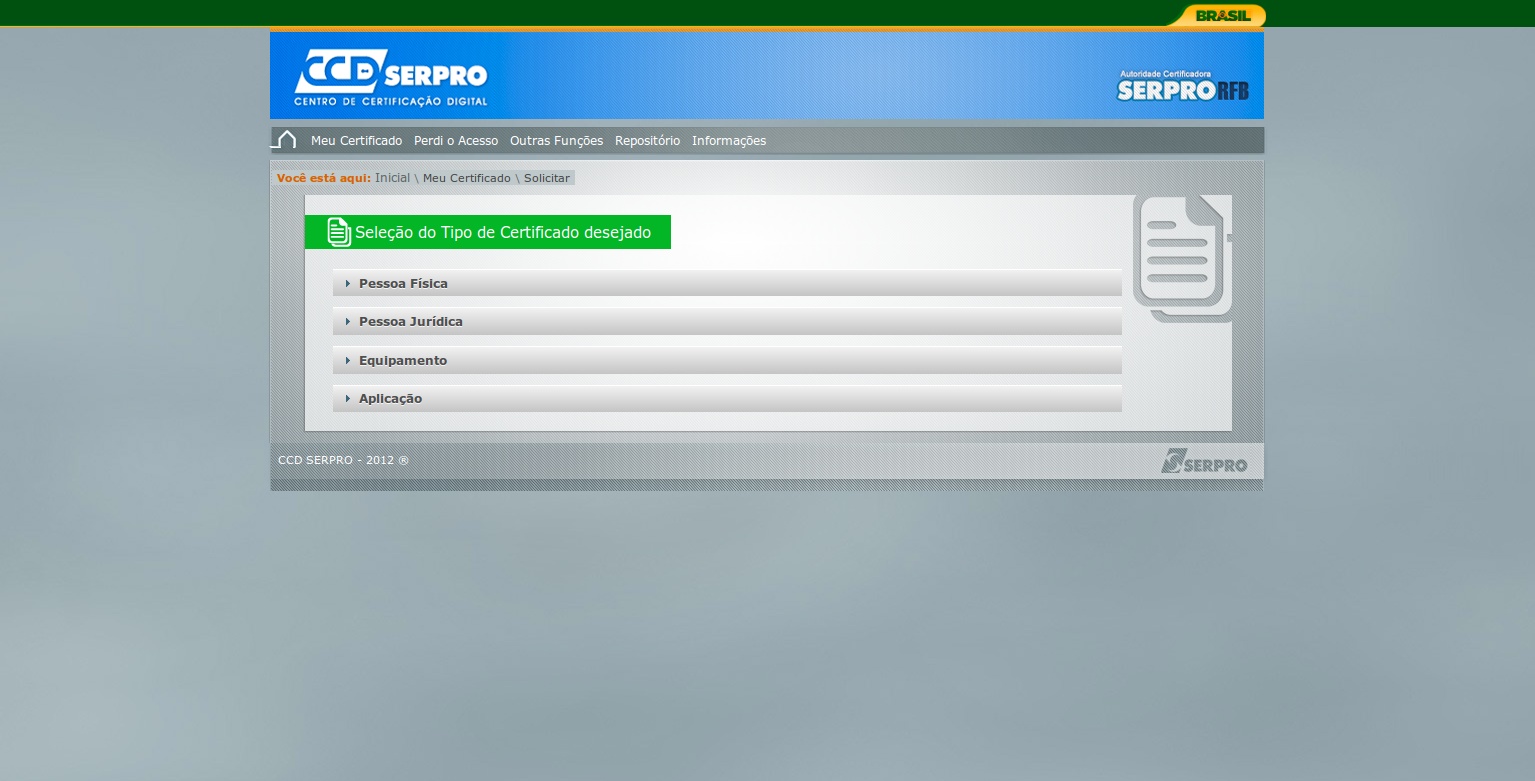Click Solicitar in the breadcrumb trail

point(547,178)
